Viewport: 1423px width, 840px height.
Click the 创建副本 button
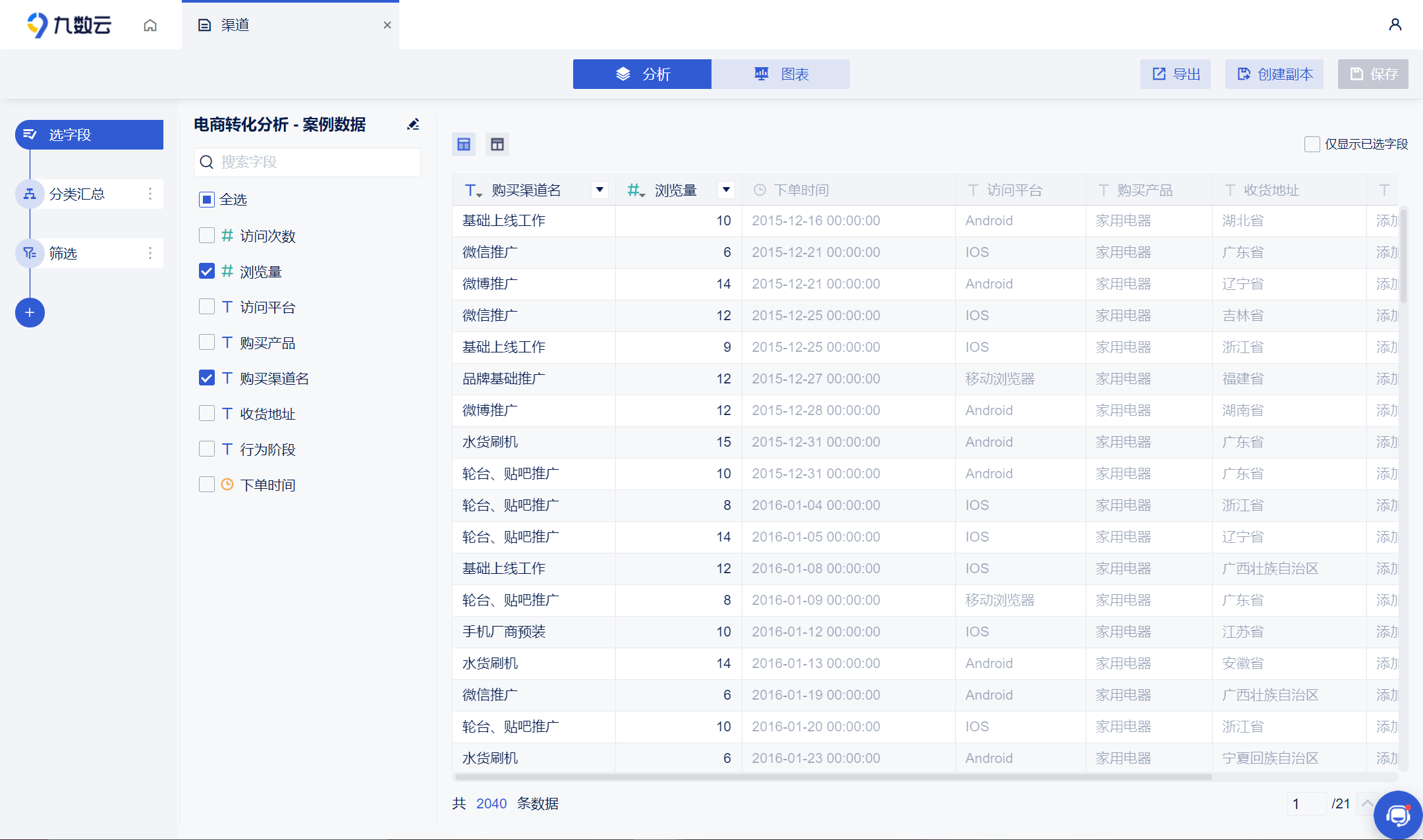click(1274, 74)
